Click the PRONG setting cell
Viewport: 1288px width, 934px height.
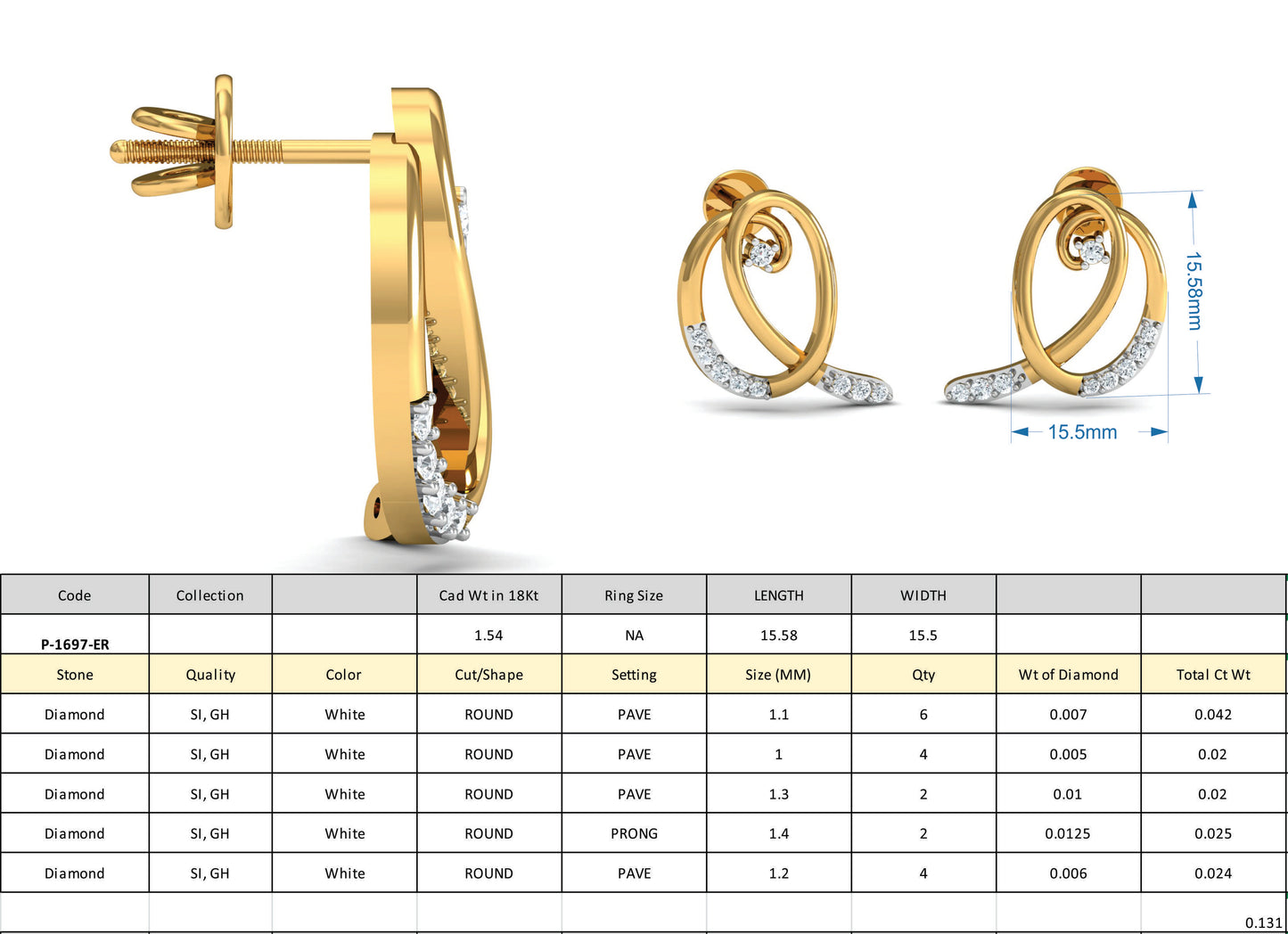tap(634, 833)
